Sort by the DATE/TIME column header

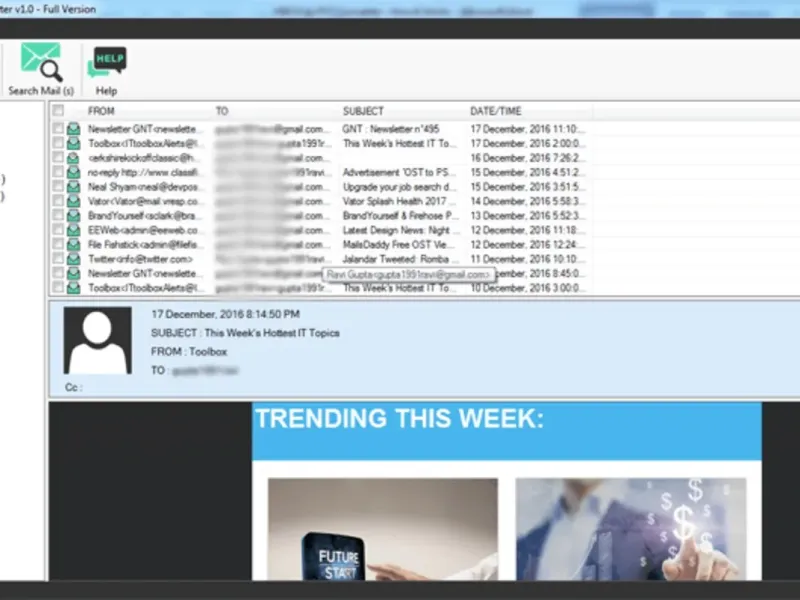495,111
